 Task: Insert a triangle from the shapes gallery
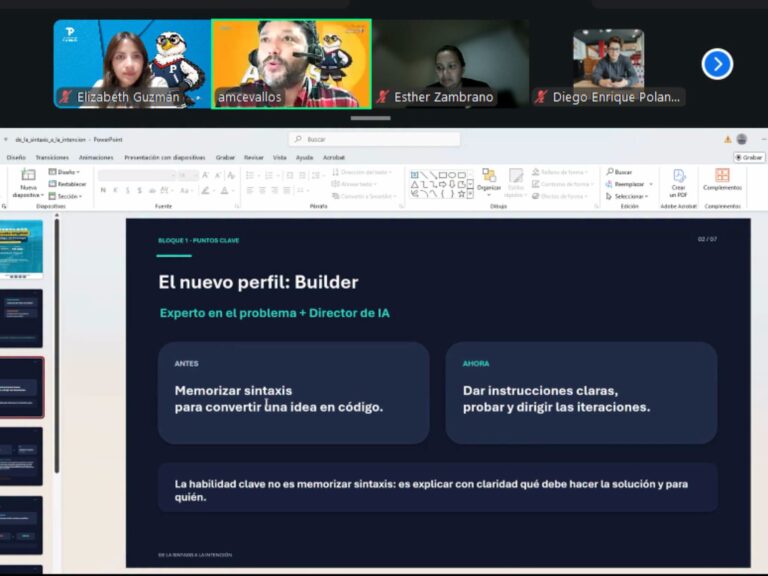click(x=415, y=185)
